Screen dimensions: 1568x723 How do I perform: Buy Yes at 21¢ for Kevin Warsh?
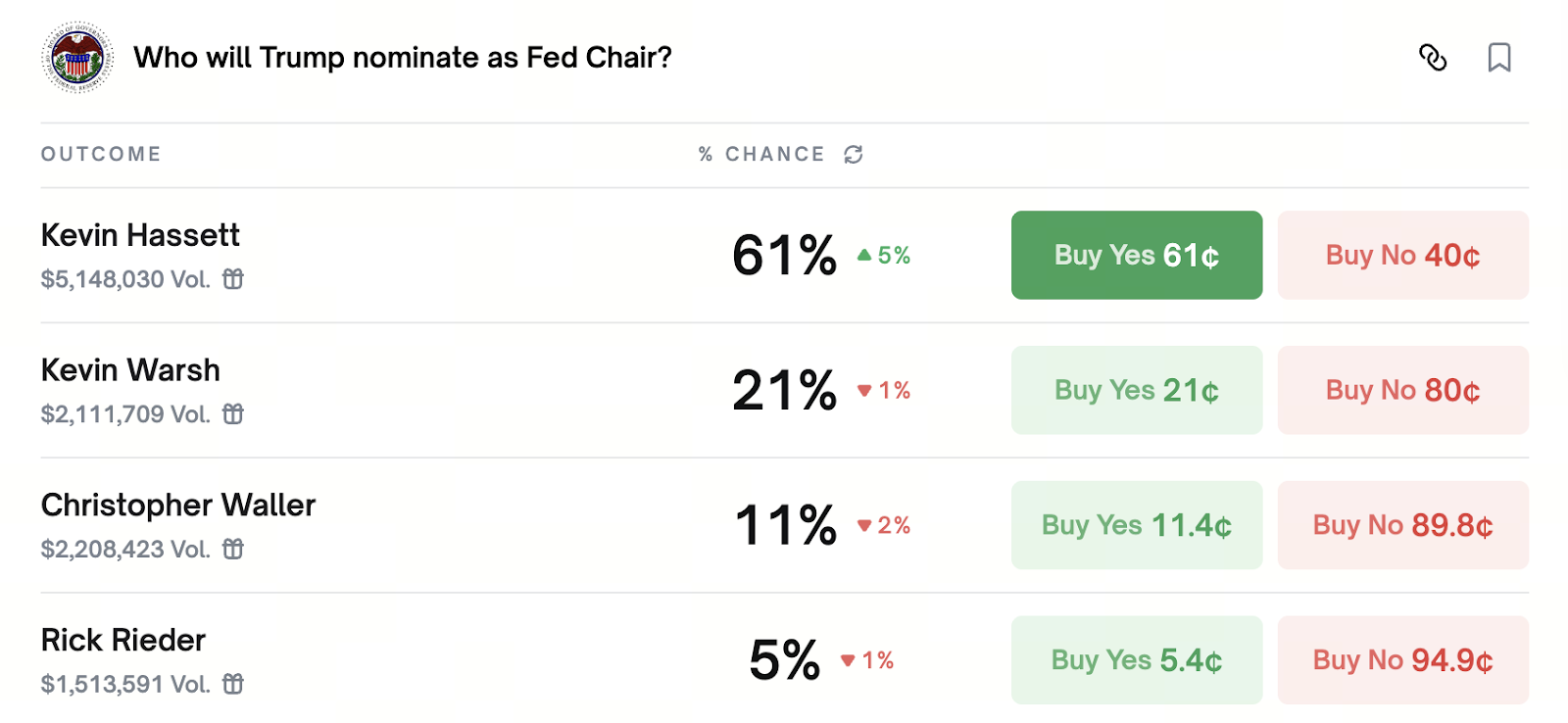(x=1136, y=390)
